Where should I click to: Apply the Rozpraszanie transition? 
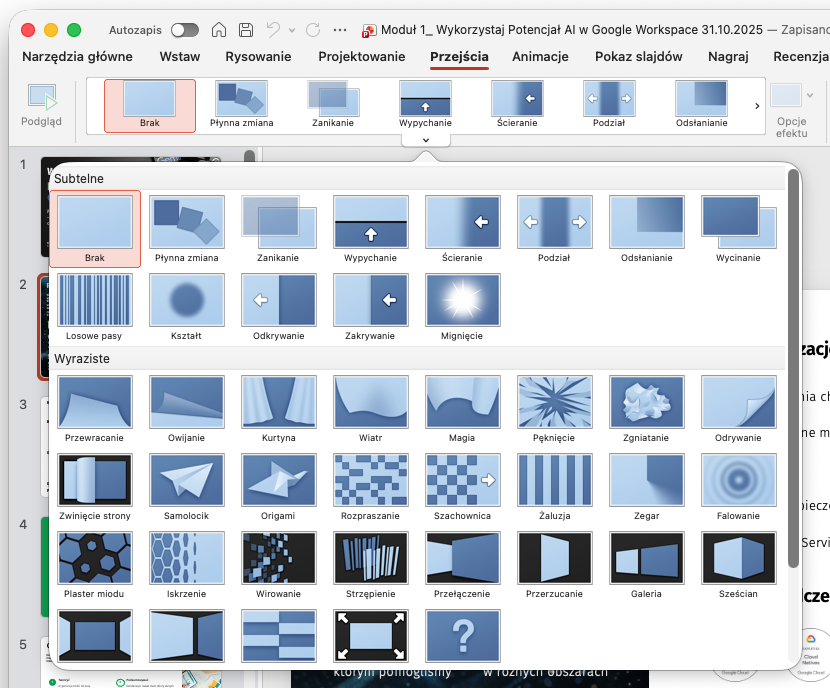click(371, 487)
